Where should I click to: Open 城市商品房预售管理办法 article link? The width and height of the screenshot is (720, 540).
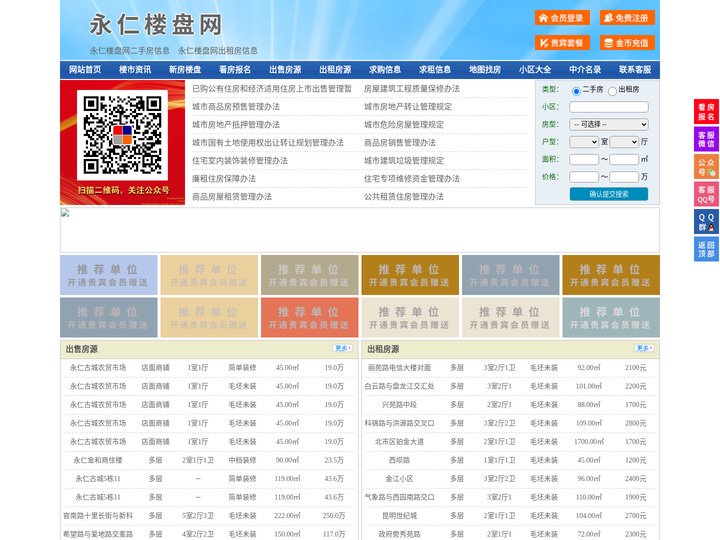point(236,107)
